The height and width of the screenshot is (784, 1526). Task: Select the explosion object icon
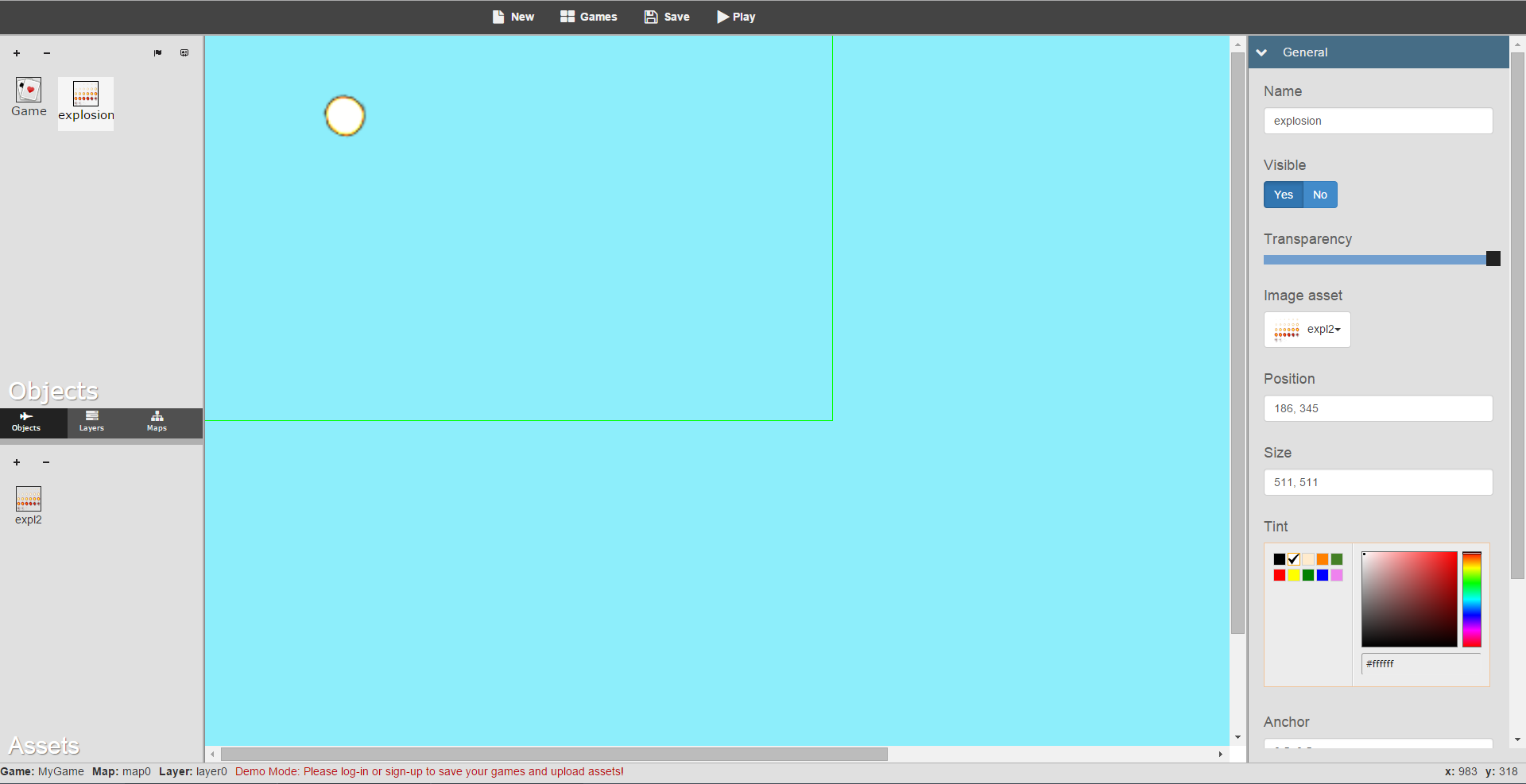click(x=86, y=95)
